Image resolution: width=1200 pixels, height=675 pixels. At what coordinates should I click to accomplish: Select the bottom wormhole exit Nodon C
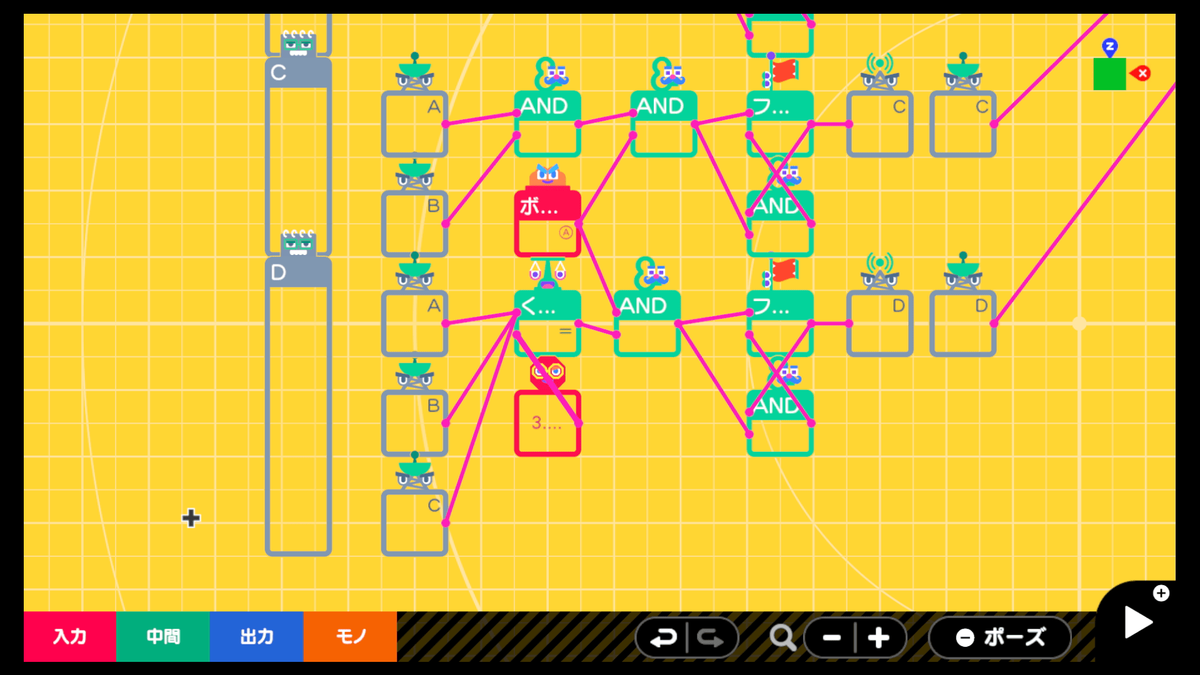click(x=414, y=522)
